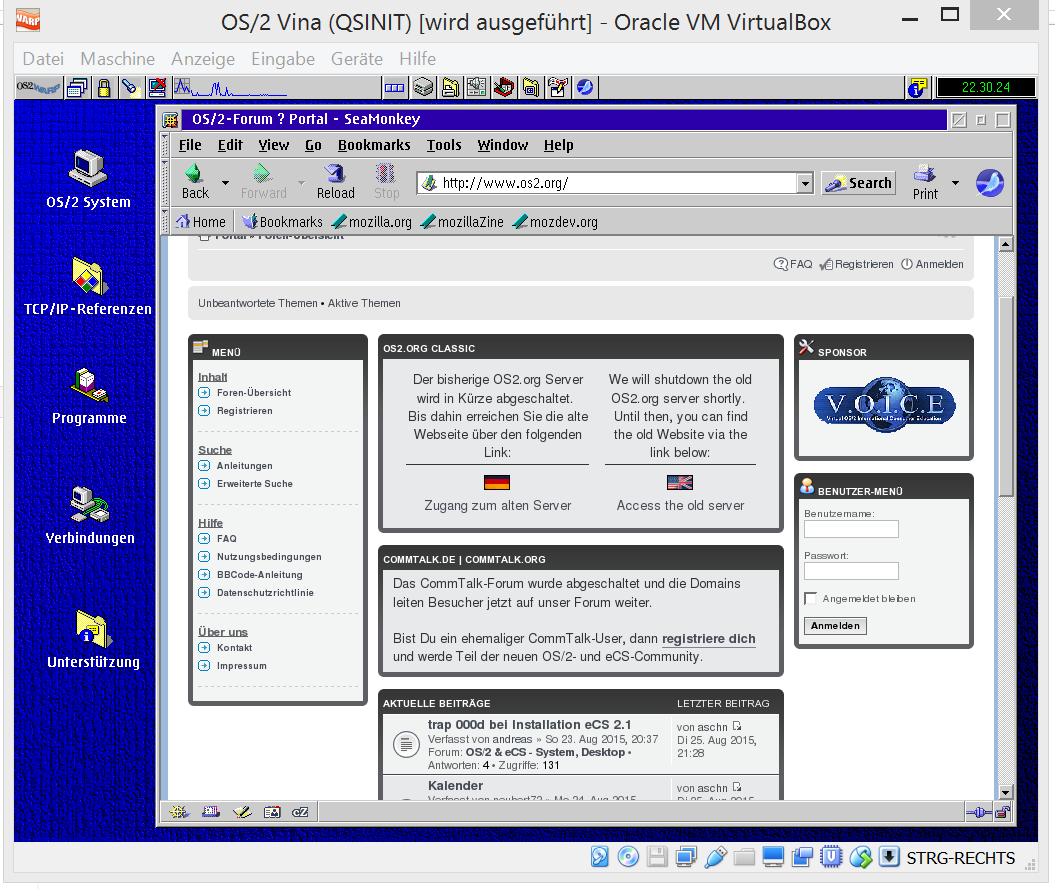Click the V.O.I.C.E sponsor banner
Image resolution: width=1055 pixels, height=891 pixels.
[883, 404]
